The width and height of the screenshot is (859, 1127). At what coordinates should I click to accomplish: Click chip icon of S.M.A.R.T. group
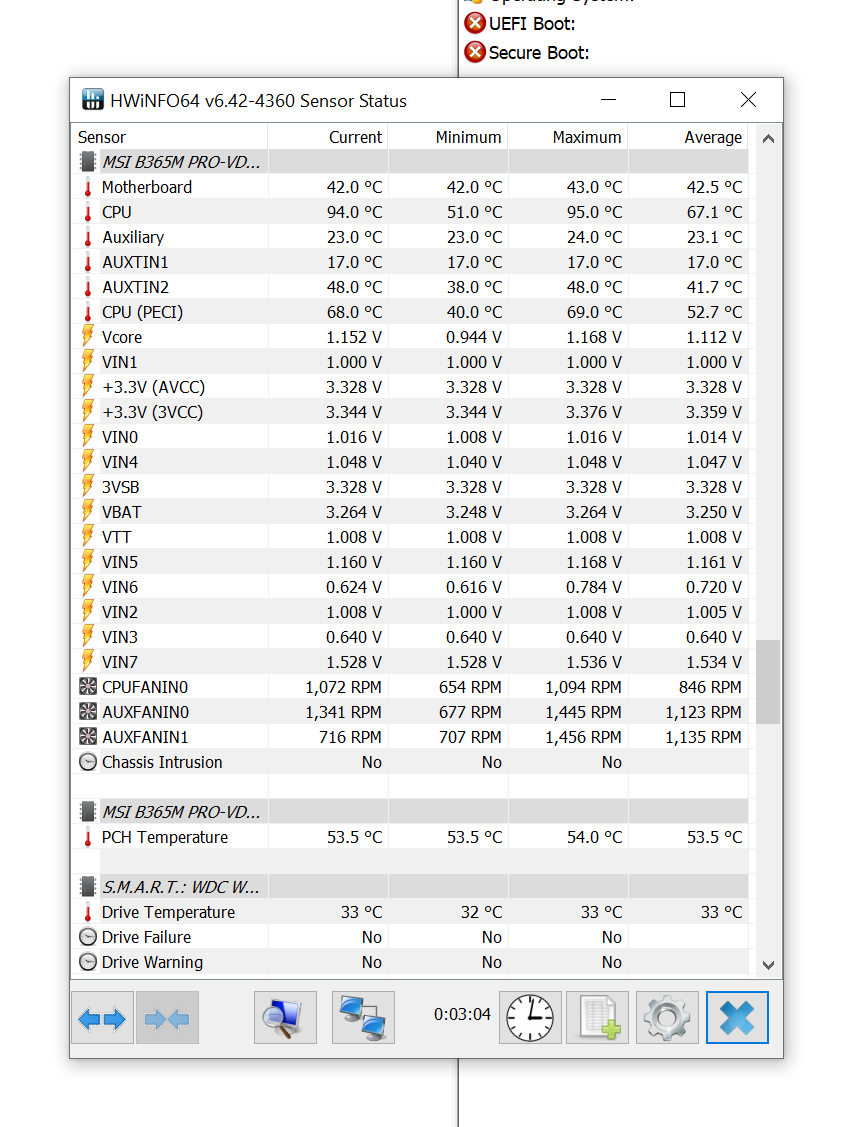tap(88, 887)
